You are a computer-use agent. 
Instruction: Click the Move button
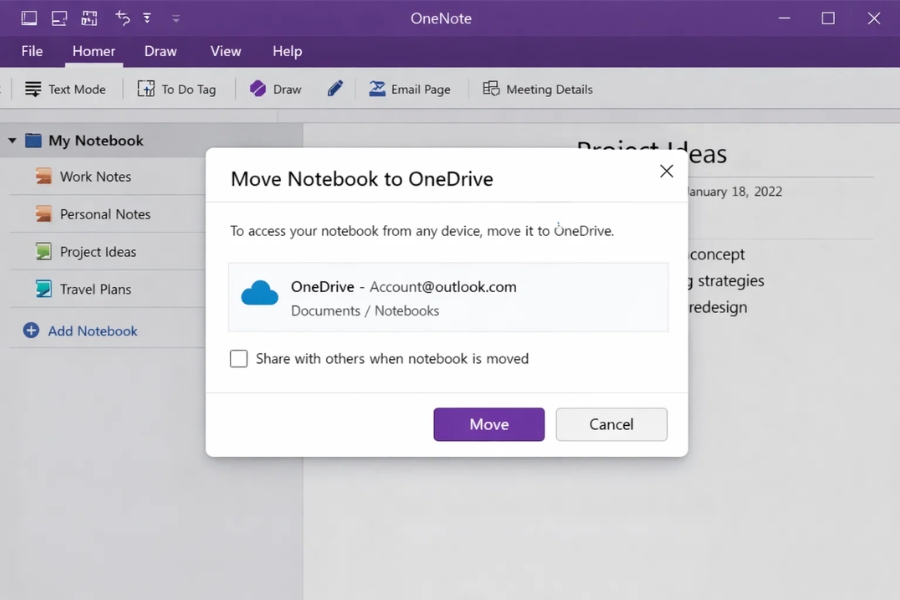coord(488,424)
